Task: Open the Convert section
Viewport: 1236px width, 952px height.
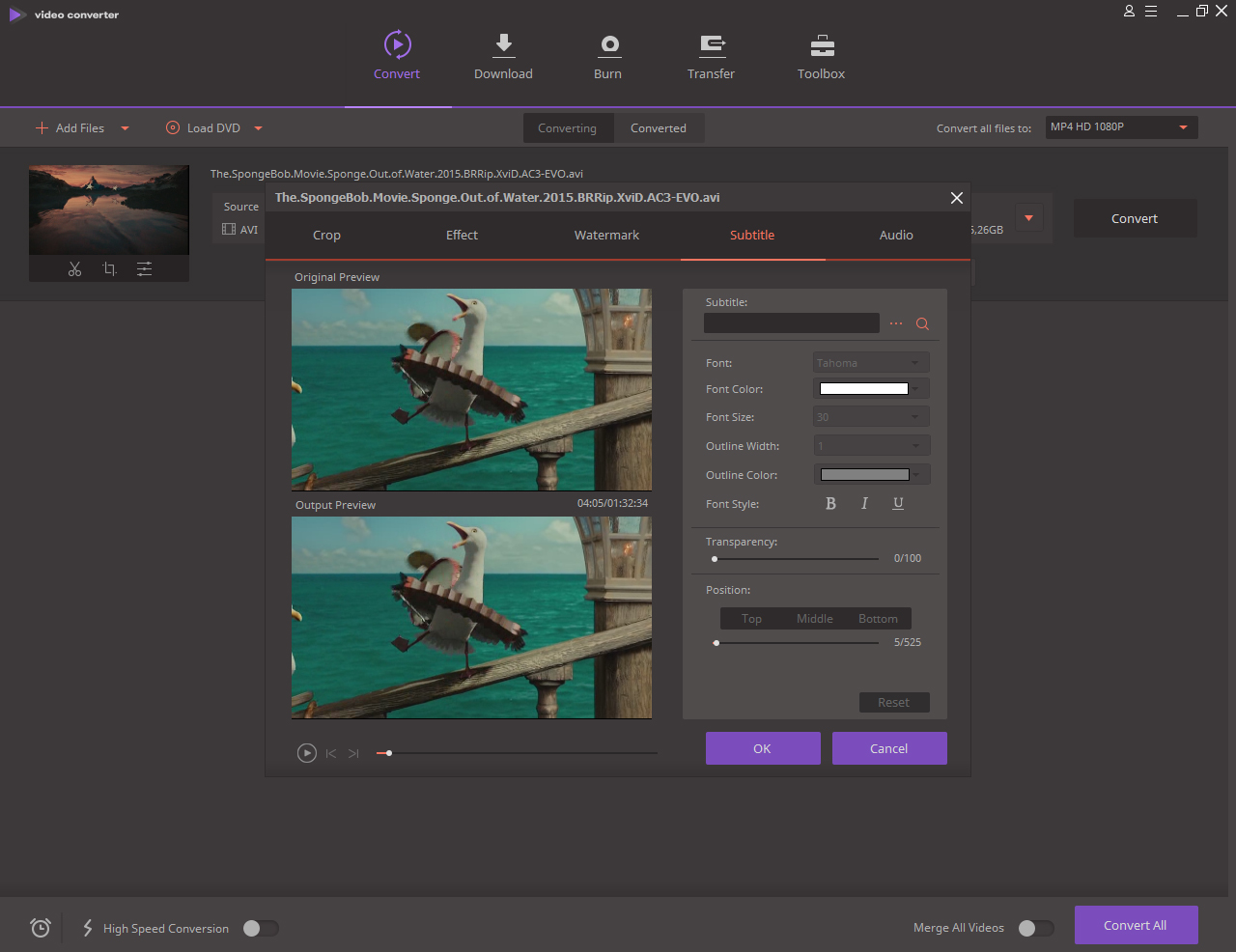Action: (x=397, y=55)
